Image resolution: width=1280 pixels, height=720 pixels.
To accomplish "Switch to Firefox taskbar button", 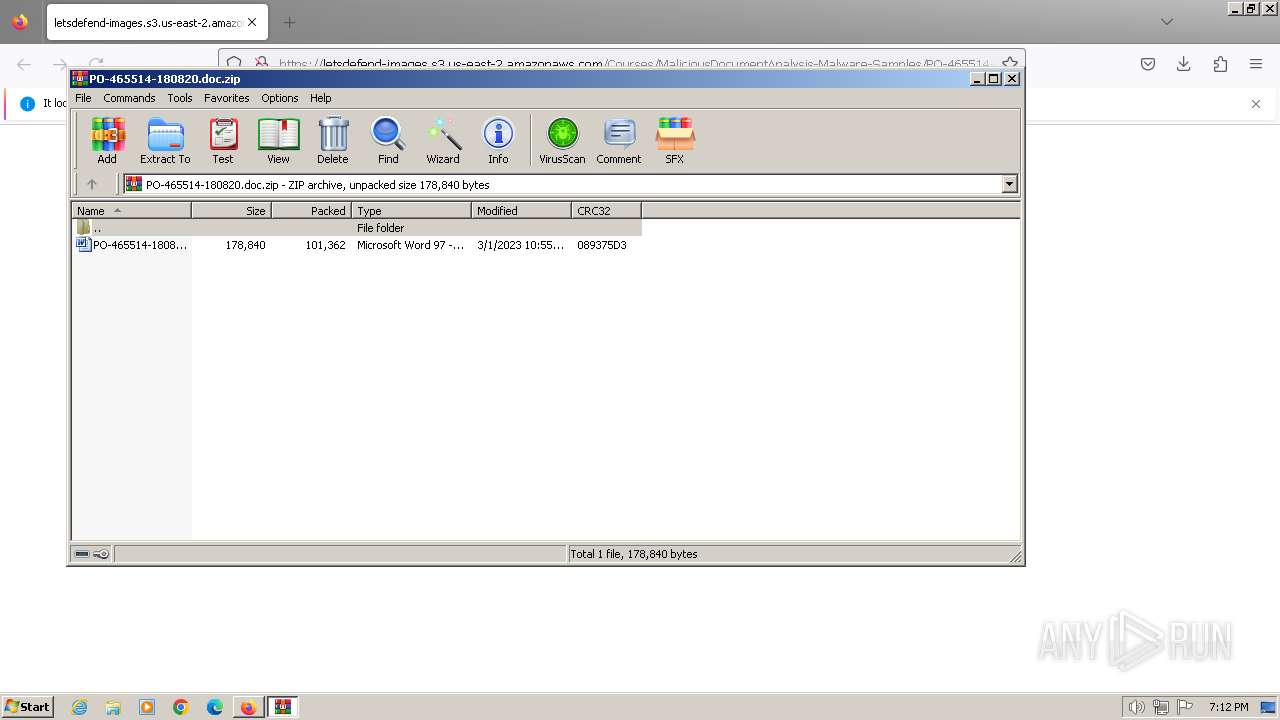I will (248, 707).
